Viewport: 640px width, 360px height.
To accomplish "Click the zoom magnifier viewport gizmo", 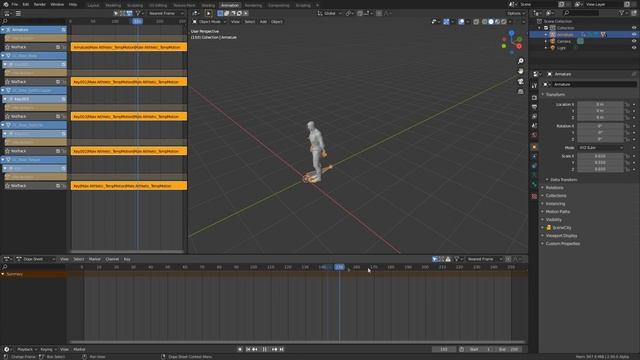I will pyautogui.click(x=521, y=61).
